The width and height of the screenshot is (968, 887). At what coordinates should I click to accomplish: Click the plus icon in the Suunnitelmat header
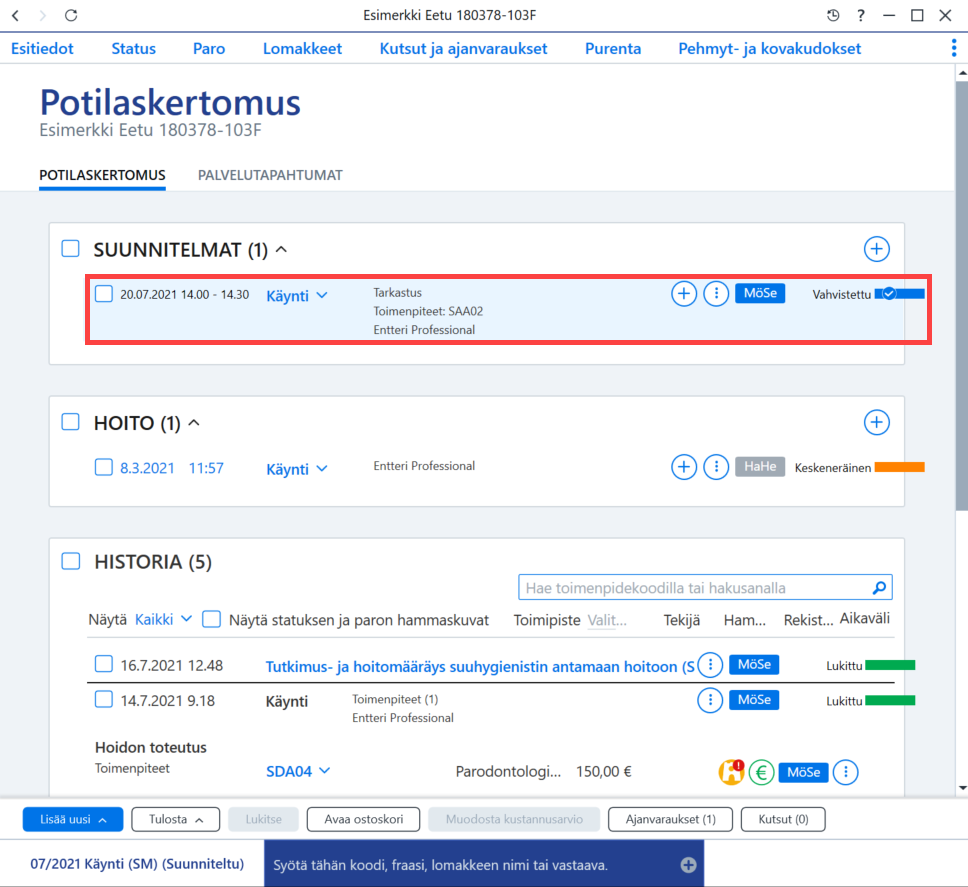coord(876,249)
